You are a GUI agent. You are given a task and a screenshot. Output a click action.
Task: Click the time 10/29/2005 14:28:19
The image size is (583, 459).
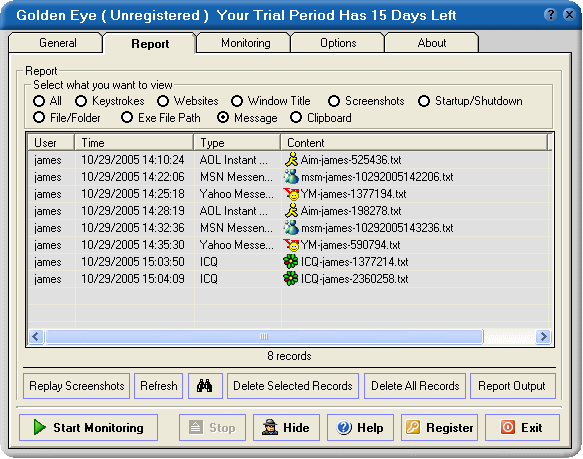coord(133,211)
